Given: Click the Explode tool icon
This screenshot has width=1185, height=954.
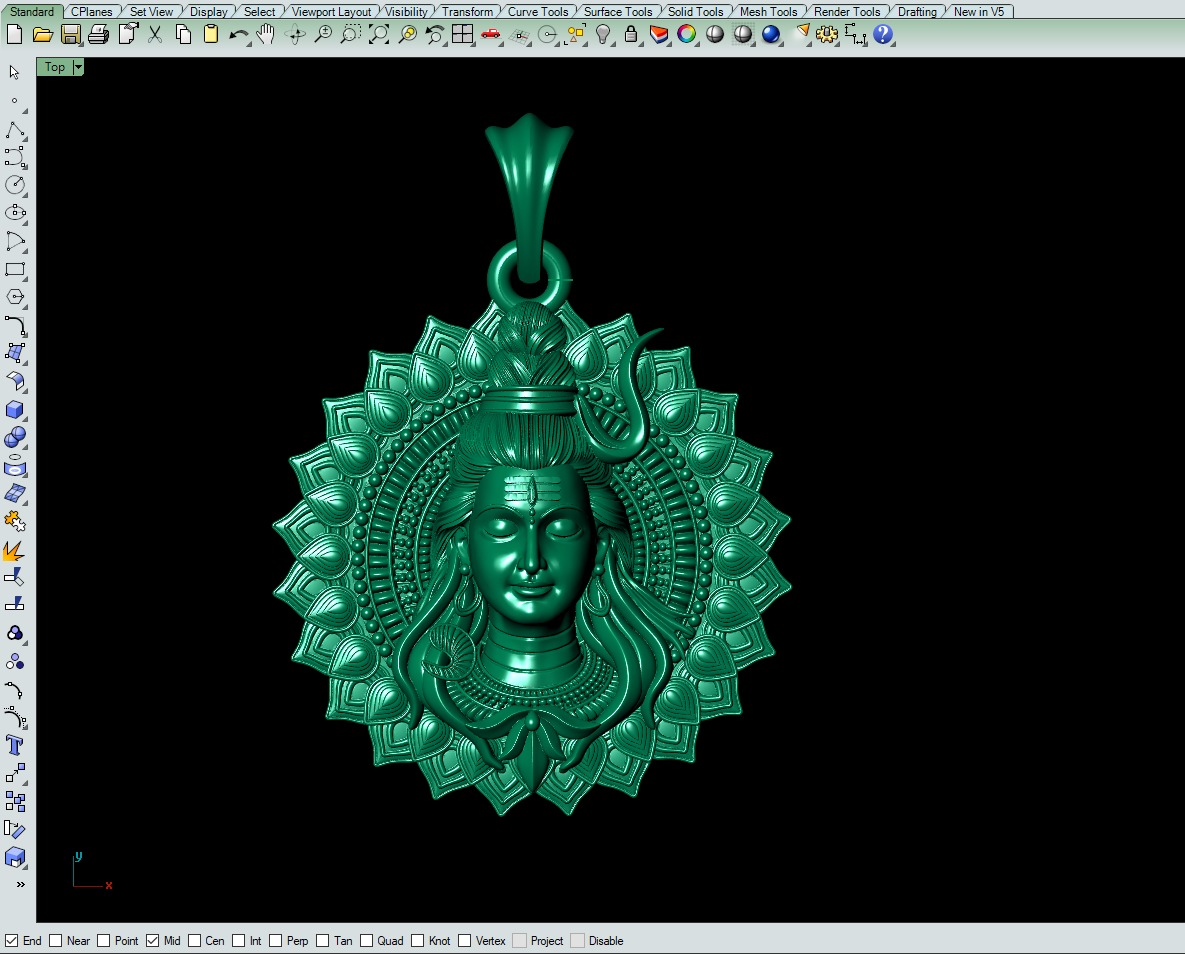Looking at the screenshot, I should 15,551.
